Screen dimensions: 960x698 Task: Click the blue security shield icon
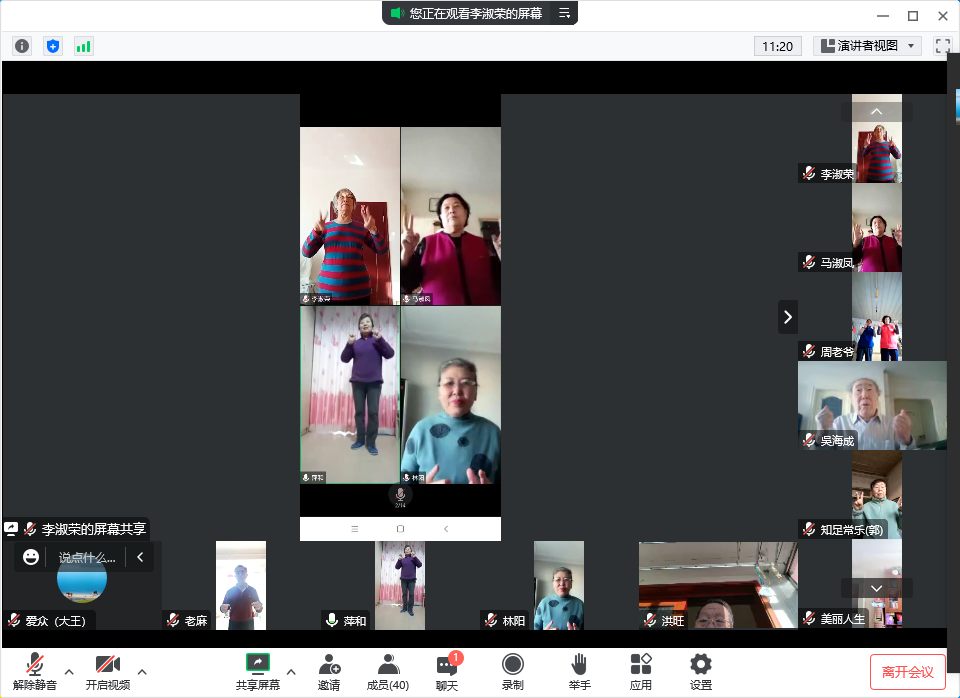(x=53, y=46)
